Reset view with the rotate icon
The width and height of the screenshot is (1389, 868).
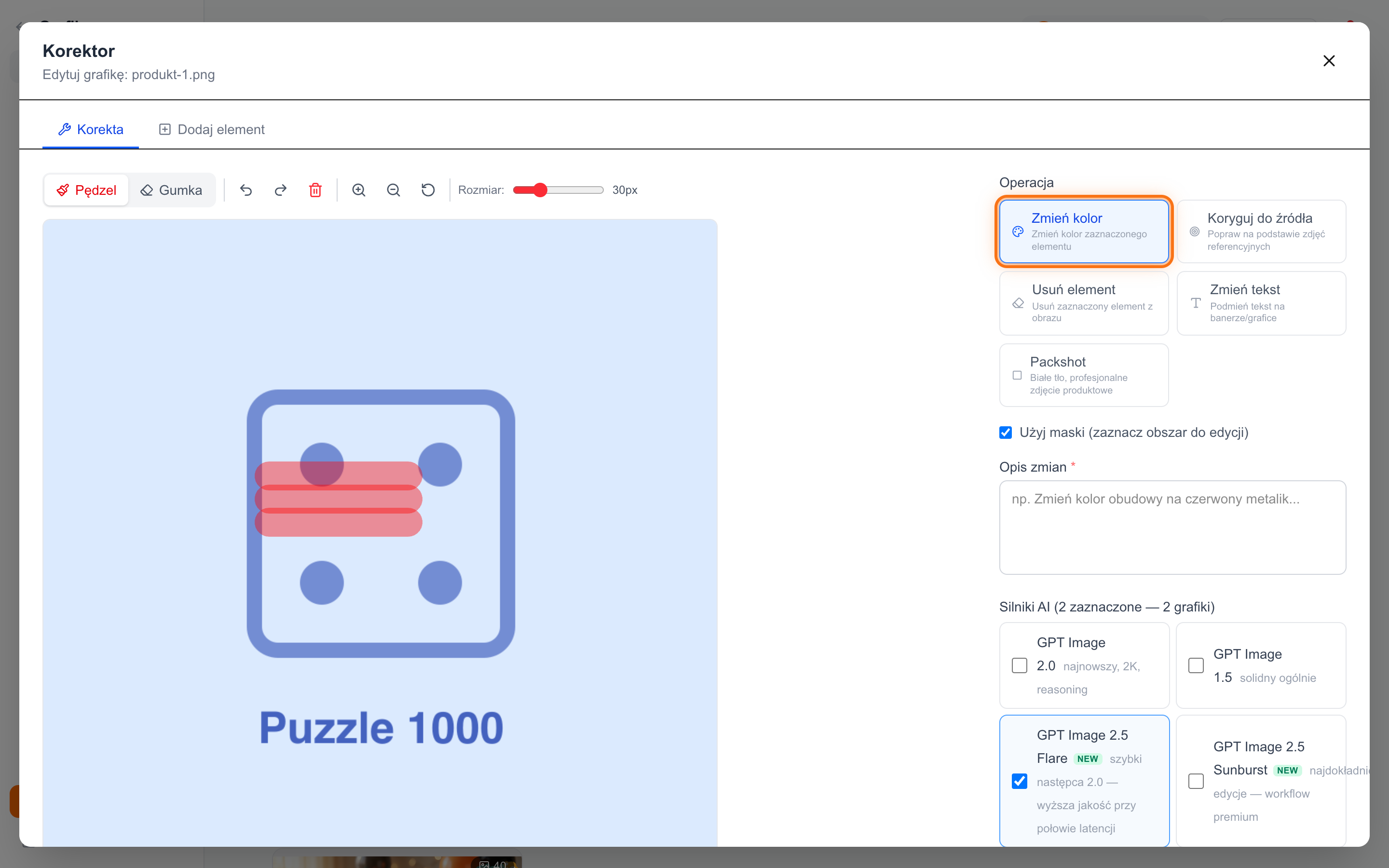point(428,190)
